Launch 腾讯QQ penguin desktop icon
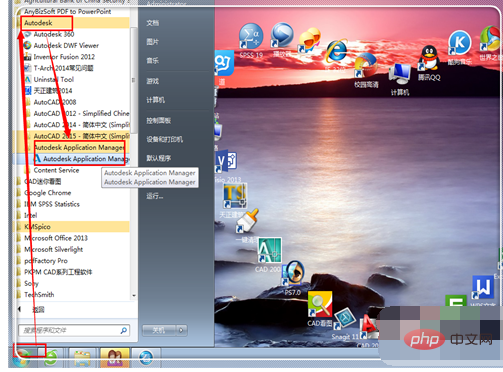Viewport: 503px width, 372px height. tap(429, 63)
